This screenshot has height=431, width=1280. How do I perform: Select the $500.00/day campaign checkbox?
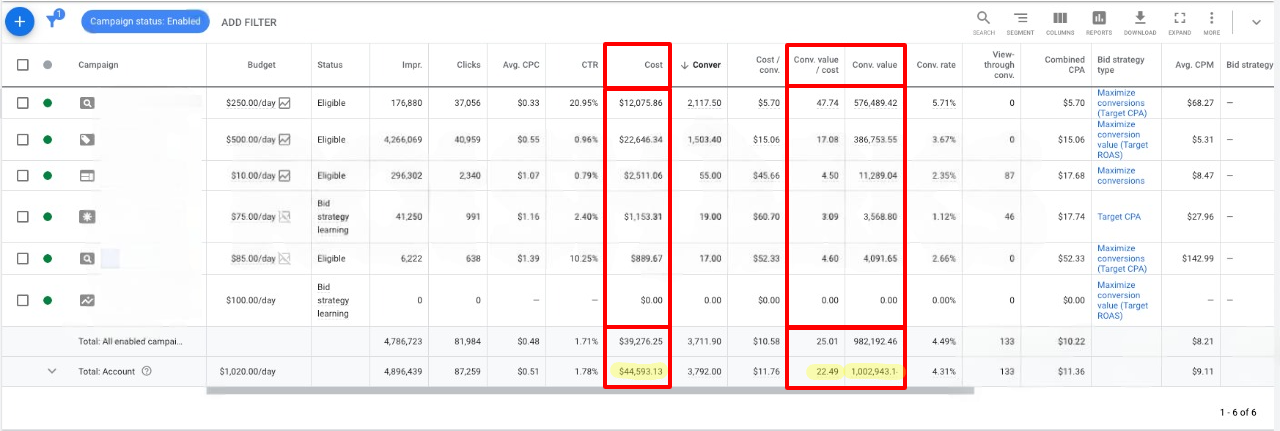pyautogui.click(x=23, y=139)
